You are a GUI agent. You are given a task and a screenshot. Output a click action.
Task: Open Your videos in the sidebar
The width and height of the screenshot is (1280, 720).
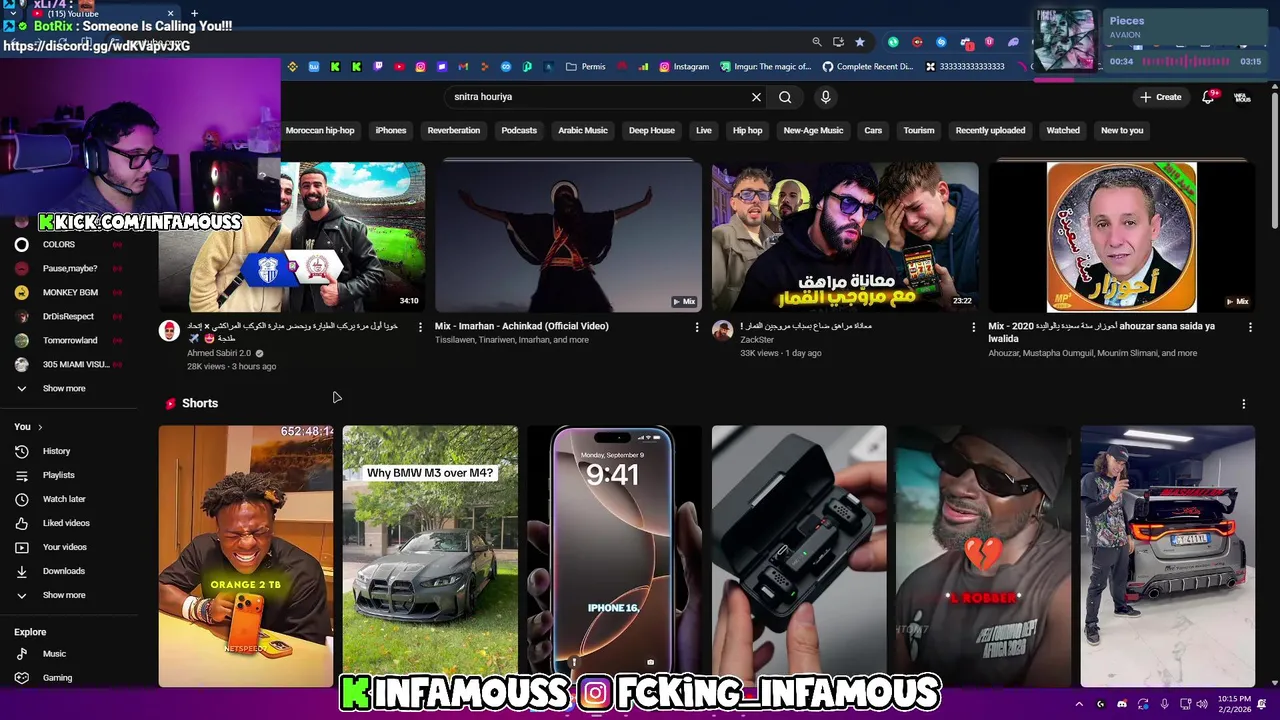point(64,547)
